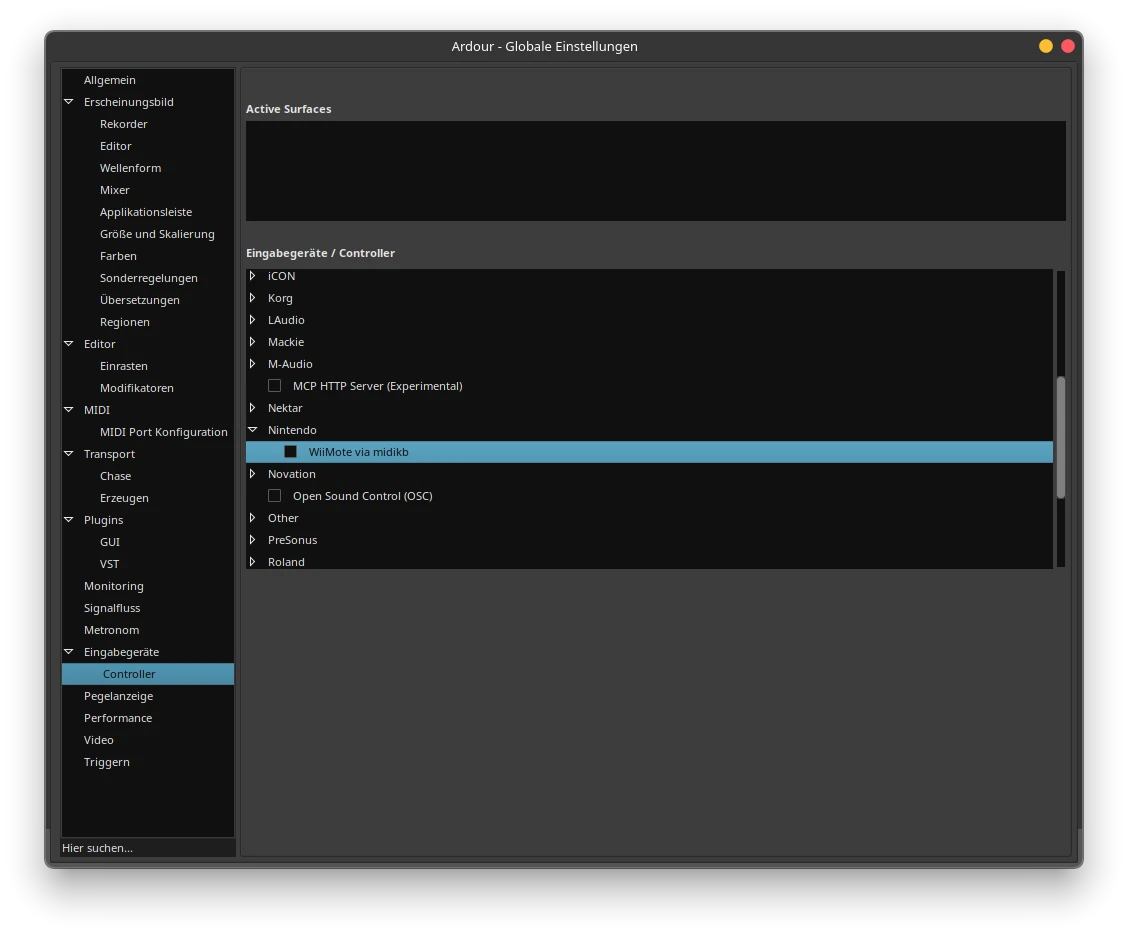The height and width of the screenshot is (934, 1128).
Task: Open the Rekorder settings page
Action: pyautogui.click(x=124, y=124)
